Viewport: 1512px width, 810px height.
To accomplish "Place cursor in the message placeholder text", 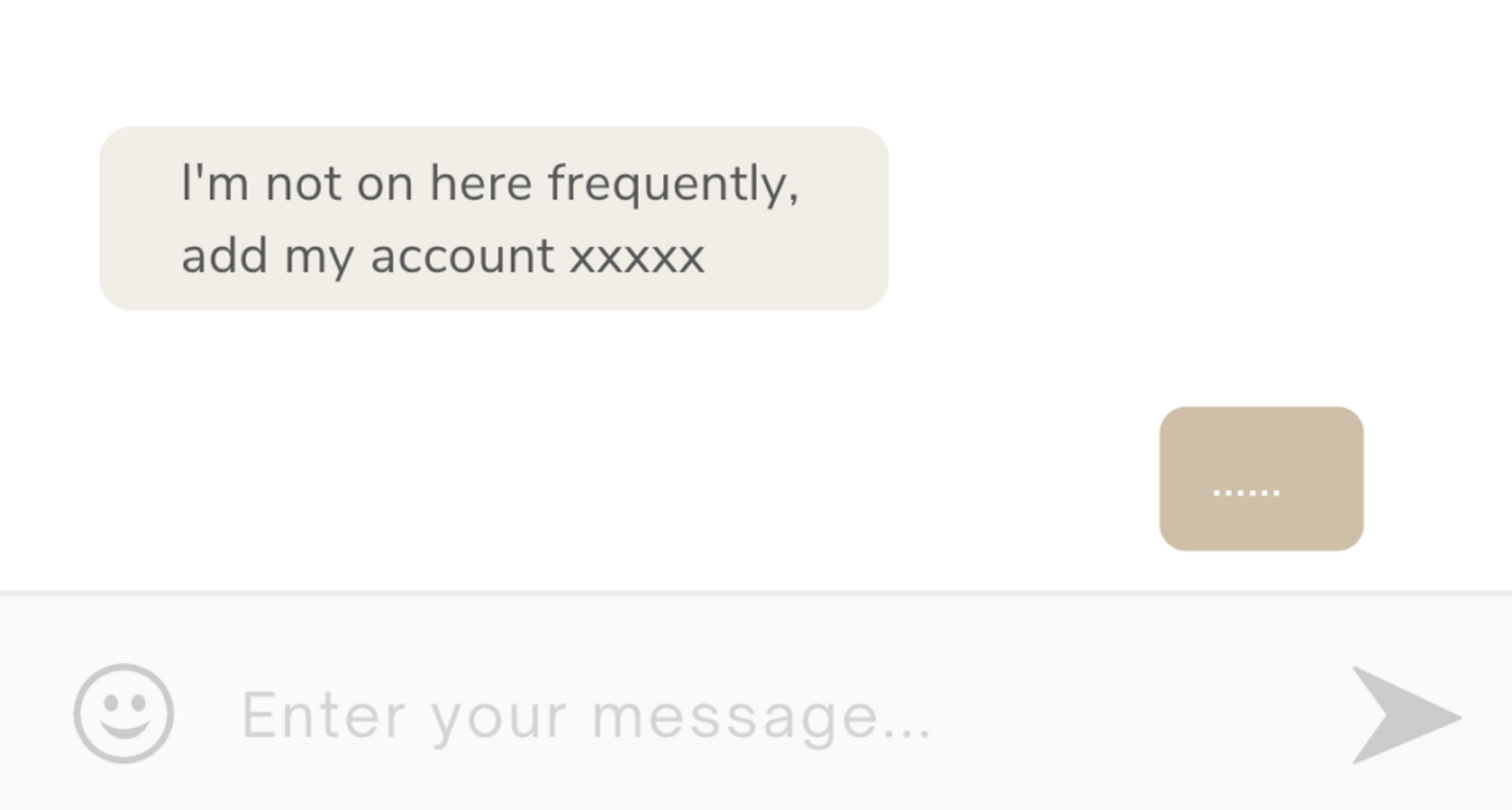I will point(587,716).
